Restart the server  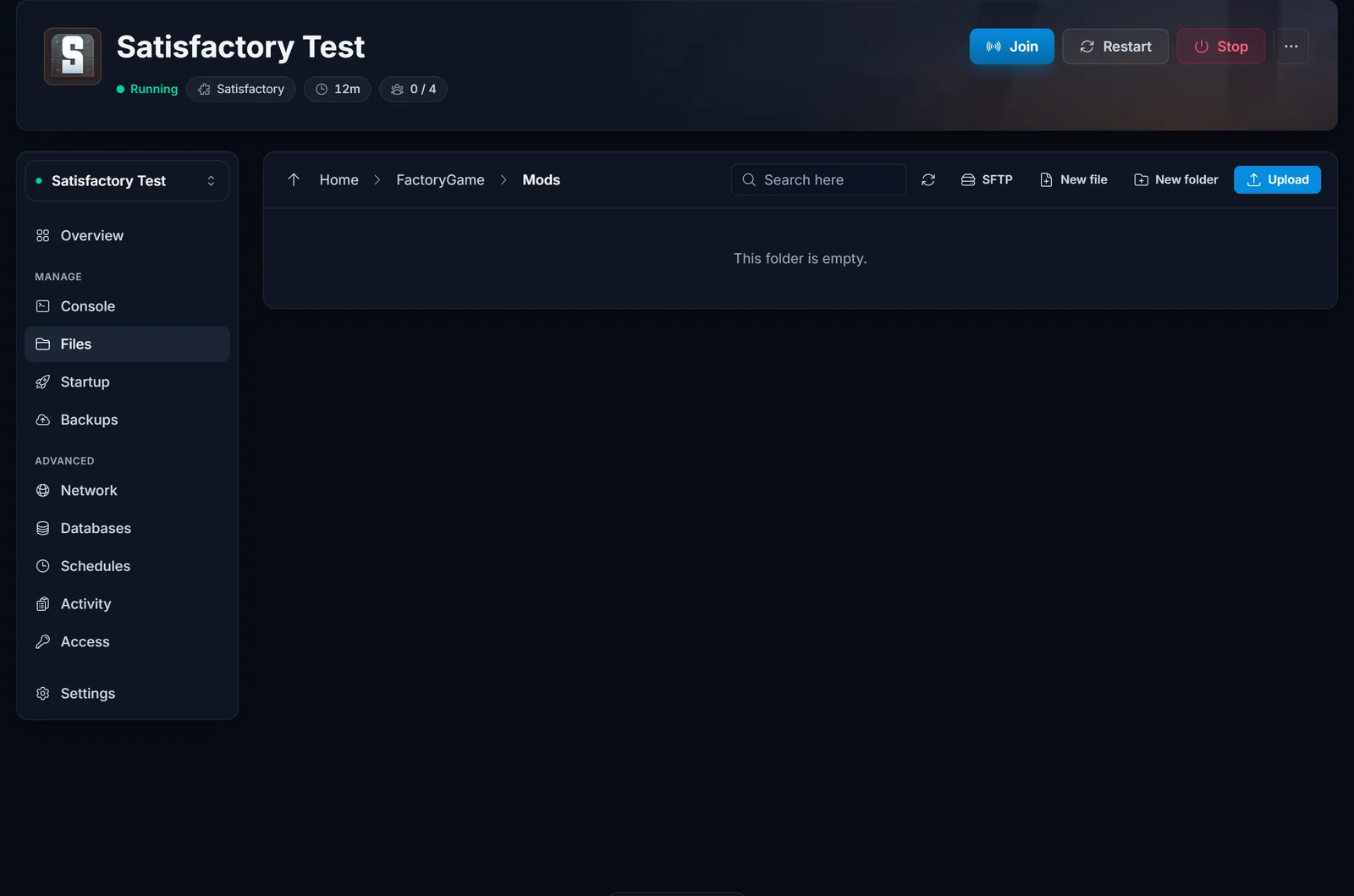(x=1115, y=47)
